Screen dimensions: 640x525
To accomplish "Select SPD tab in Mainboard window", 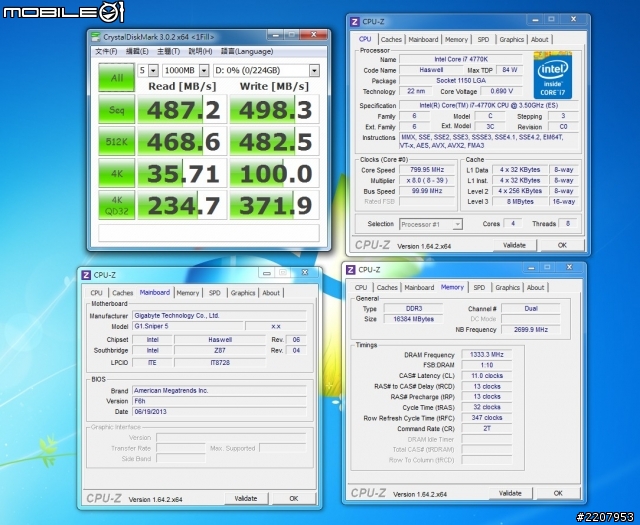I will click(215, 293).
